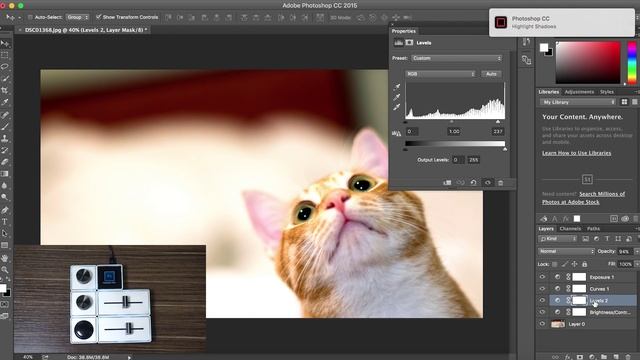Click the Photoshop CC notification banner
This screenshot has height=360, width=640.
pos(562,22)
